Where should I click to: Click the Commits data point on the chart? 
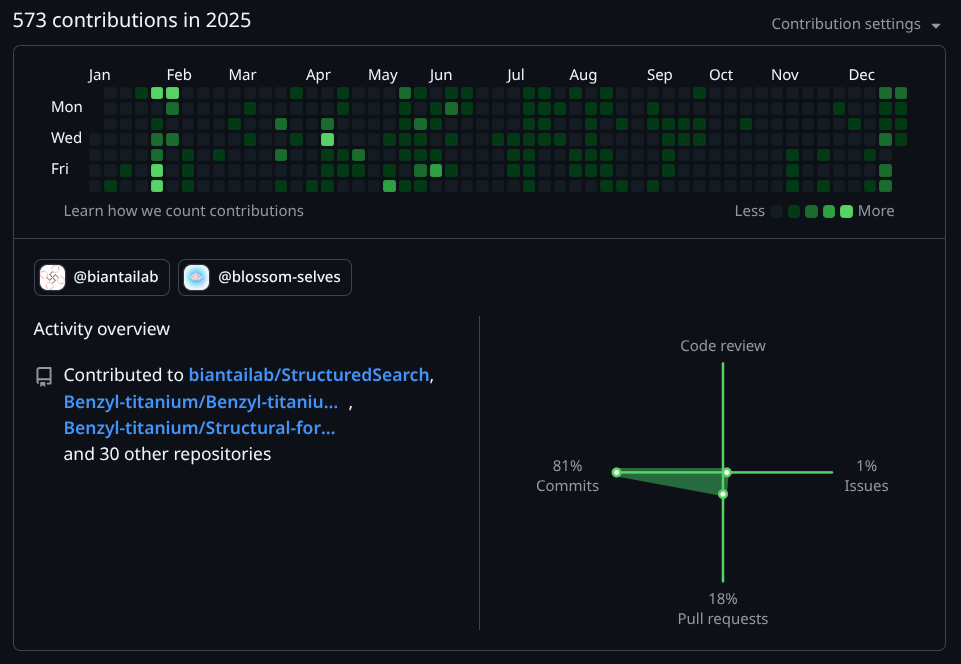click(617, 471)
